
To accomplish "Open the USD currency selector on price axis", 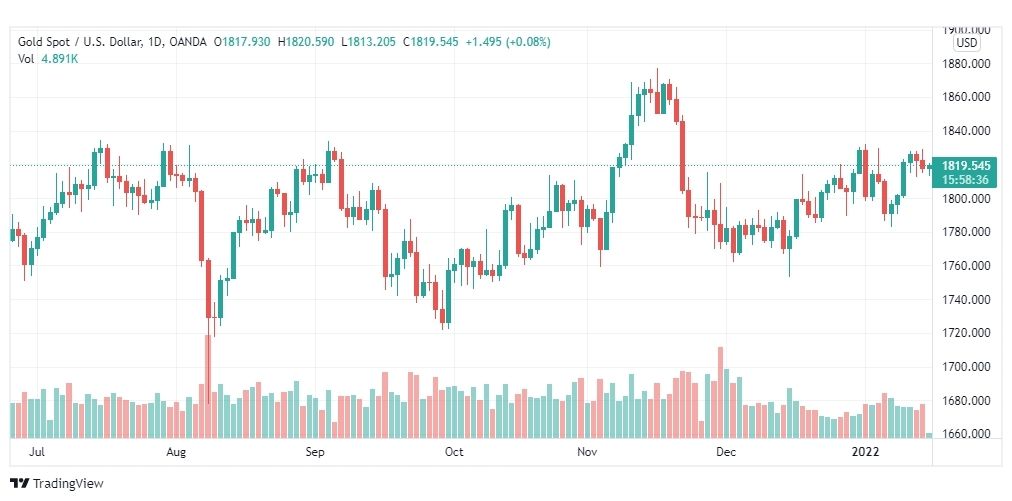I will coord(967,43).
